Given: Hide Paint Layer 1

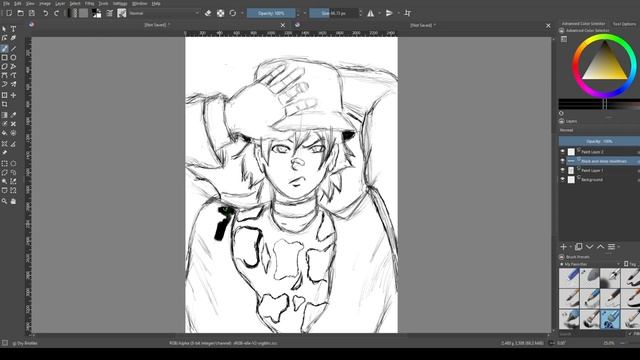Looking at the screenshot, I should pos(562,170).
